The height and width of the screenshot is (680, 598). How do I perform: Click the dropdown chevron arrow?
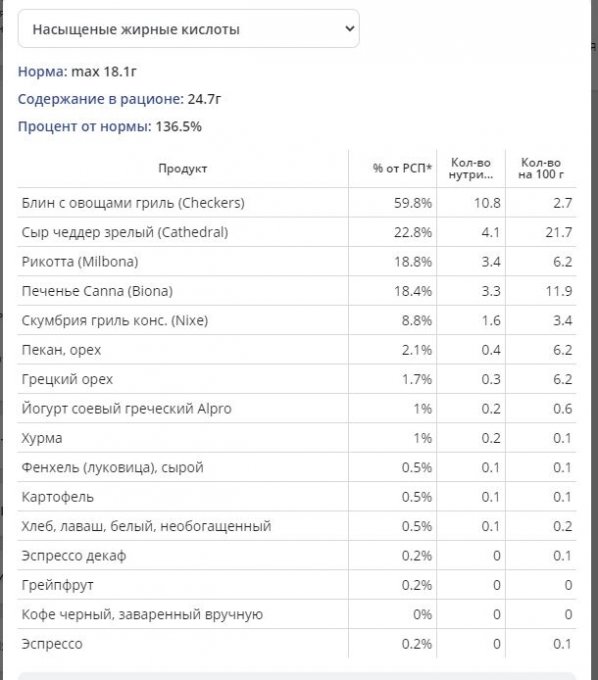[x=350, y=29]
